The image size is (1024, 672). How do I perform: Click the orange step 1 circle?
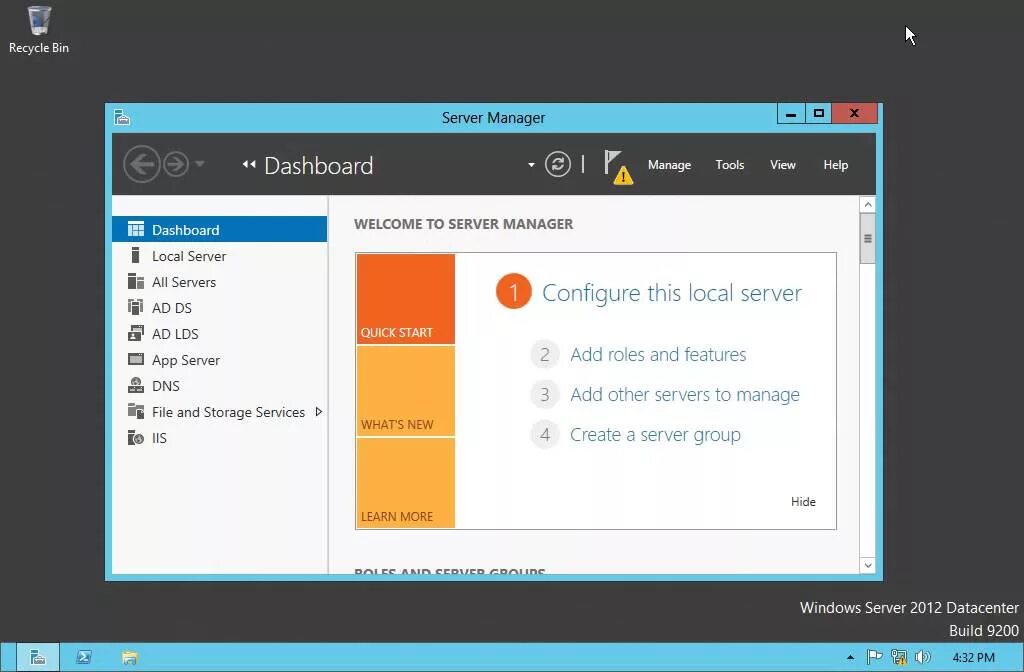(x=513, y=291)
